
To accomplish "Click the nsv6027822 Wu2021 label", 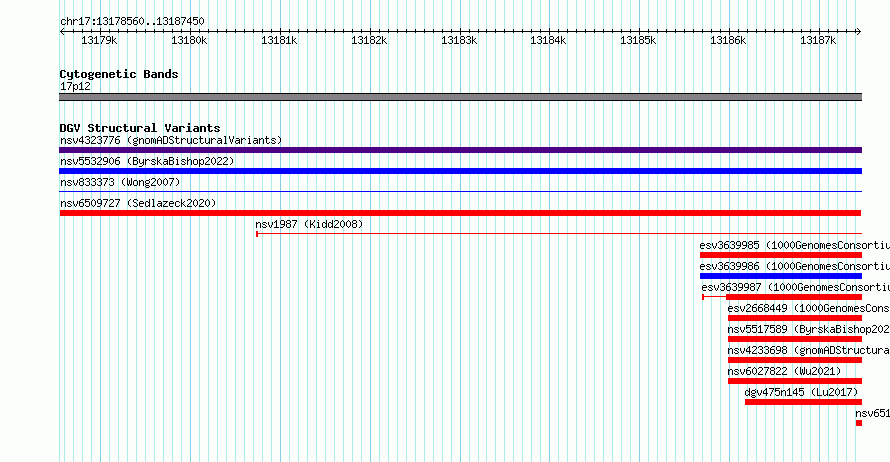I will (x=784, y=371).
